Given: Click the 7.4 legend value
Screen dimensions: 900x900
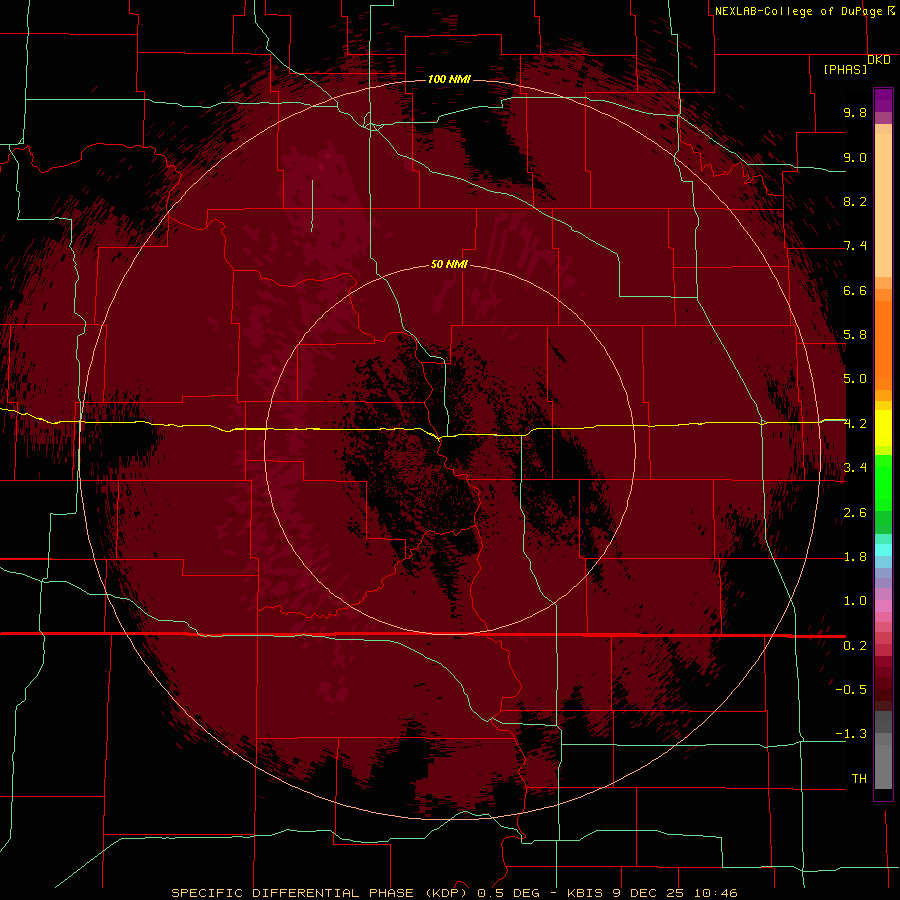Looking at the screenshot, I should tap(855, 246).
